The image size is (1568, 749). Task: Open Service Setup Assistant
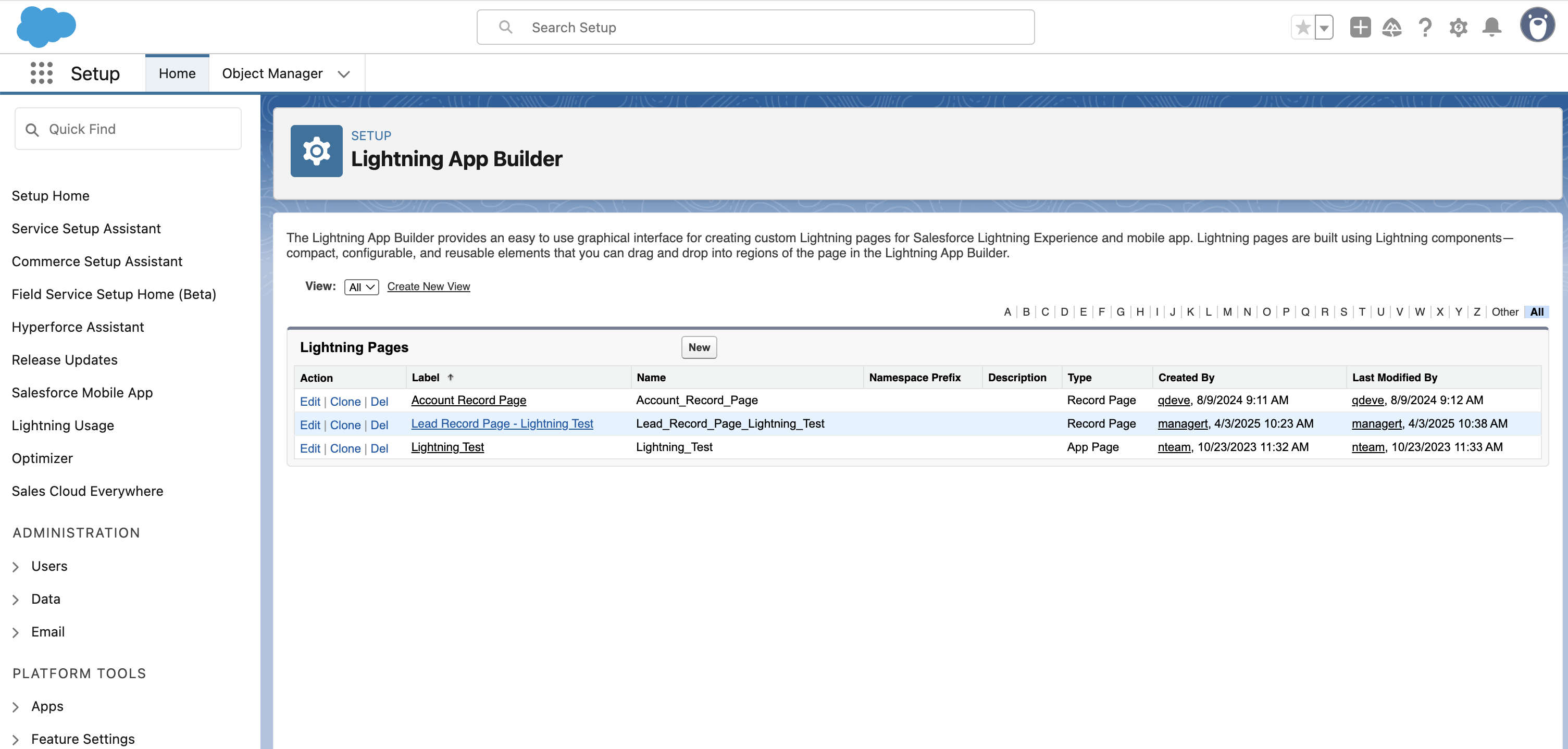(86, 229)
